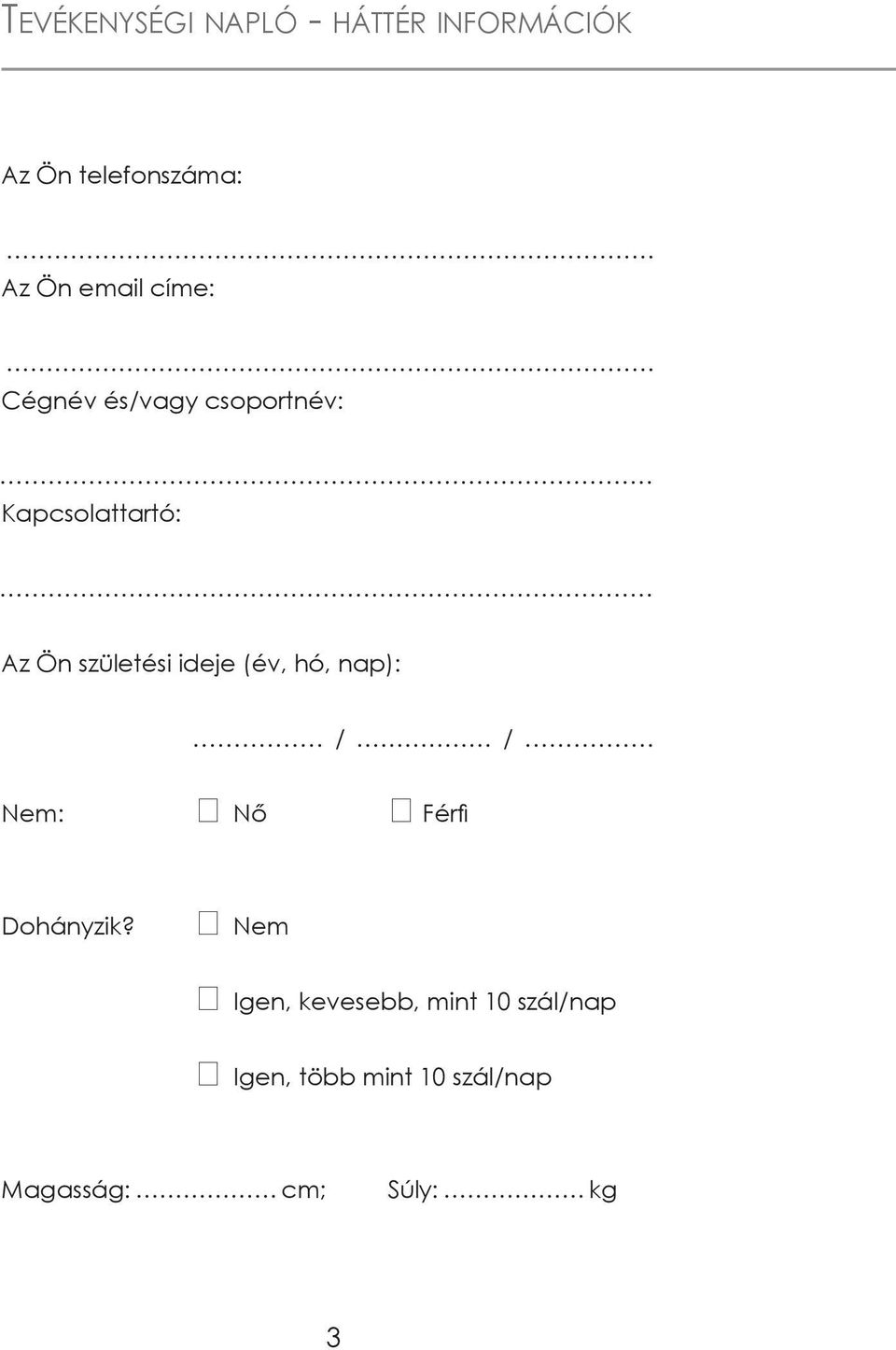Tick the Nem checkbox for Dohányzik
Viewport: 896px width, 1350px height.
(x=208, y=923)
